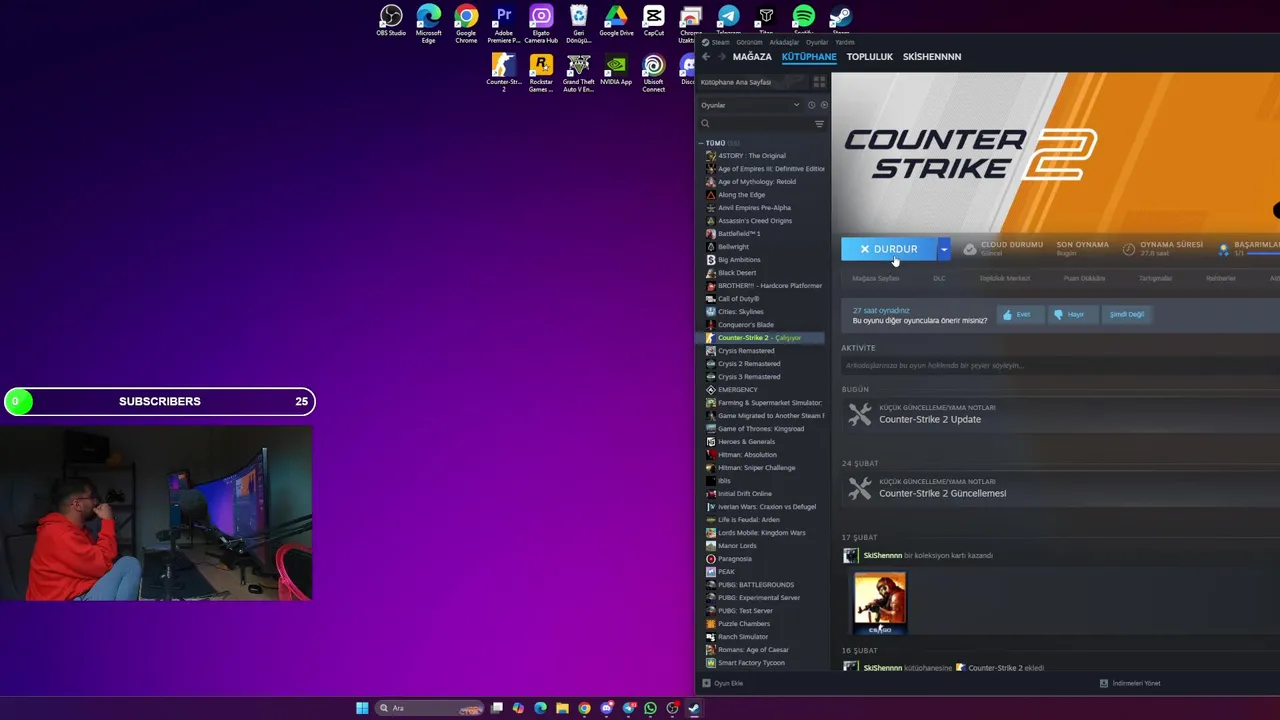Click the Windows taskbar search box
This screenshot has width=1280, height=720.
pos(430,708)
